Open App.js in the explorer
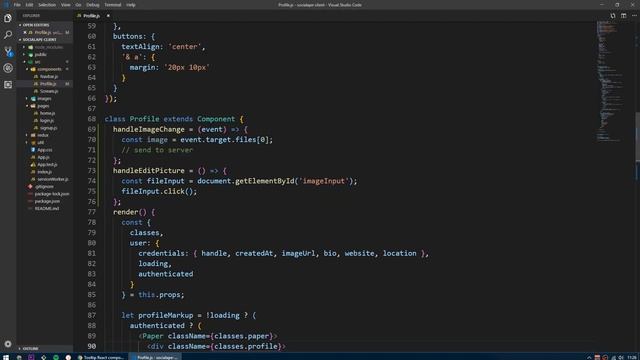Image resolution: width=640 pixels, height=360 pixels. [x=43, y=157]
